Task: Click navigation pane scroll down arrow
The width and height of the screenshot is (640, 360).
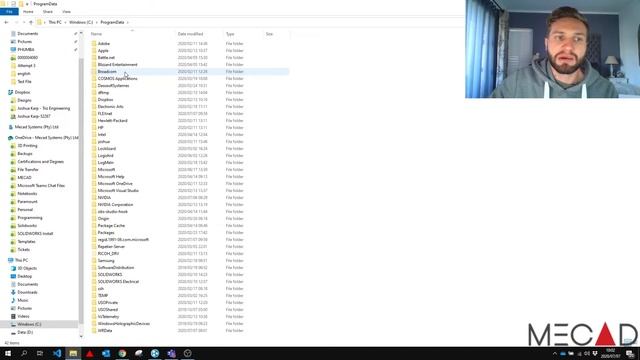Action: (81, 336)
